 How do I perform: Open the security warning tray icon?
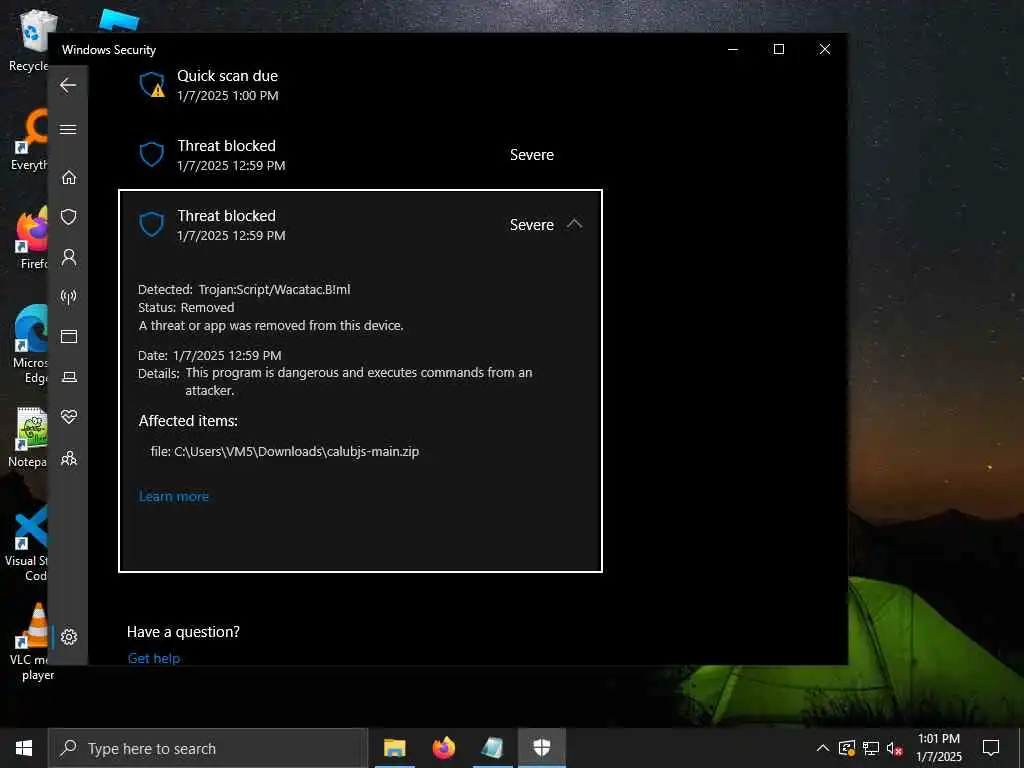(x=847, y=748)
